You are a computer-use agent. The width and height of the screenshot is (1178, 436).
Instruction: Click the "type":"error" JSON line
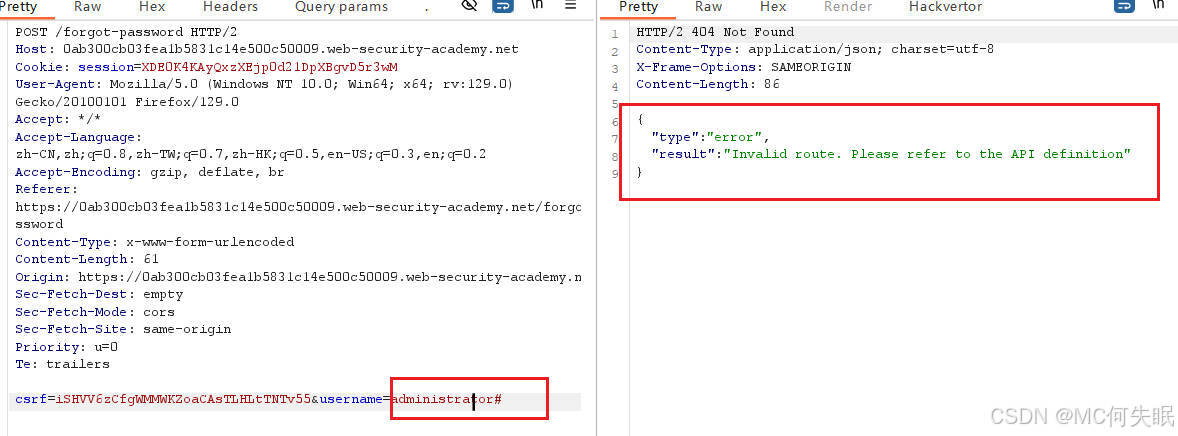711,137
